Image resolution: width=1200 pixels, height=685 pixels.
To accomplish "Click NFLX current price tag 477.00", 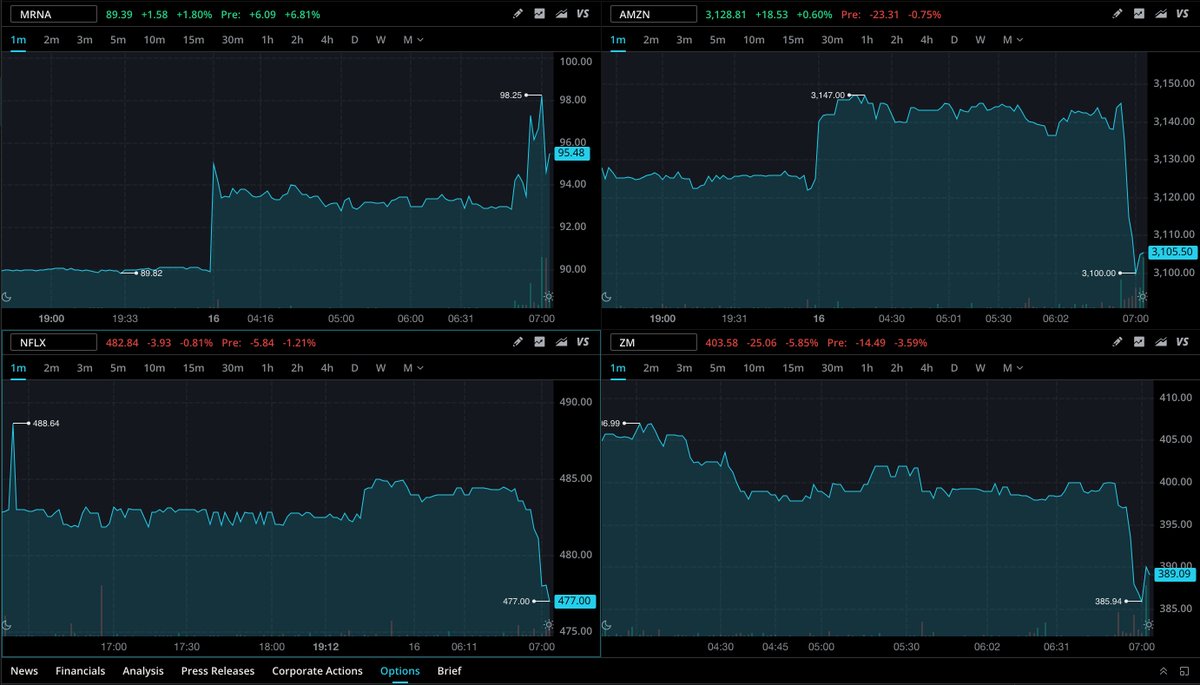I will coord(574,601).
